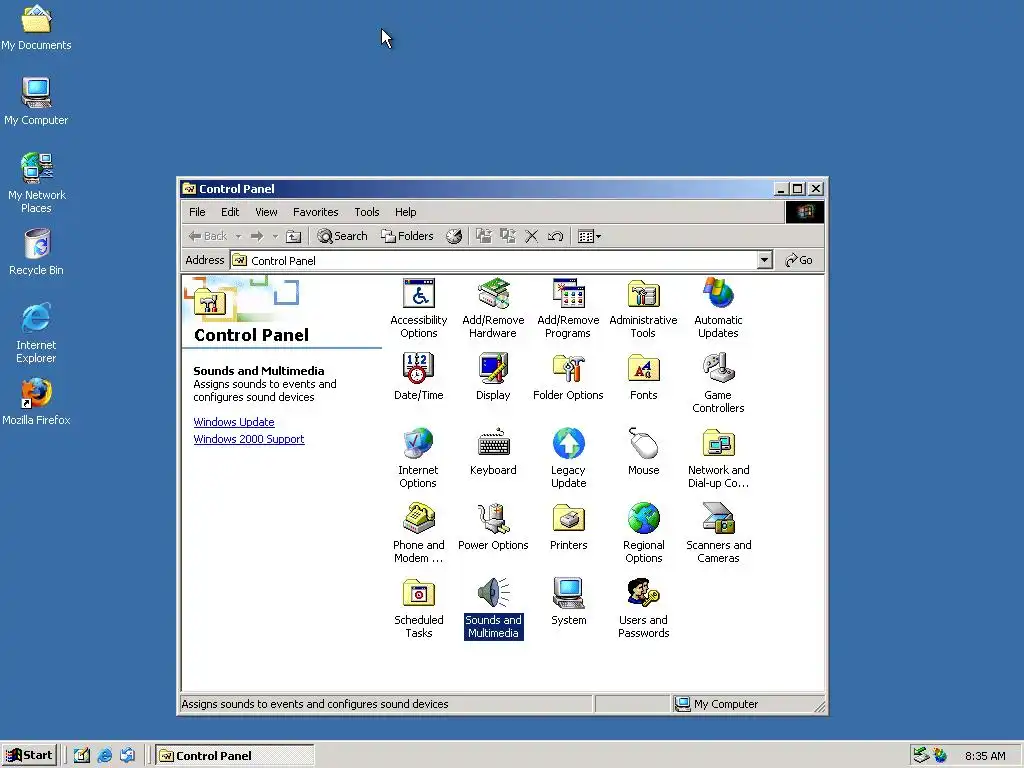The image size is (1024, 768).
Task: Click the Move To toolbar icon
Action: tap(483, 236)
